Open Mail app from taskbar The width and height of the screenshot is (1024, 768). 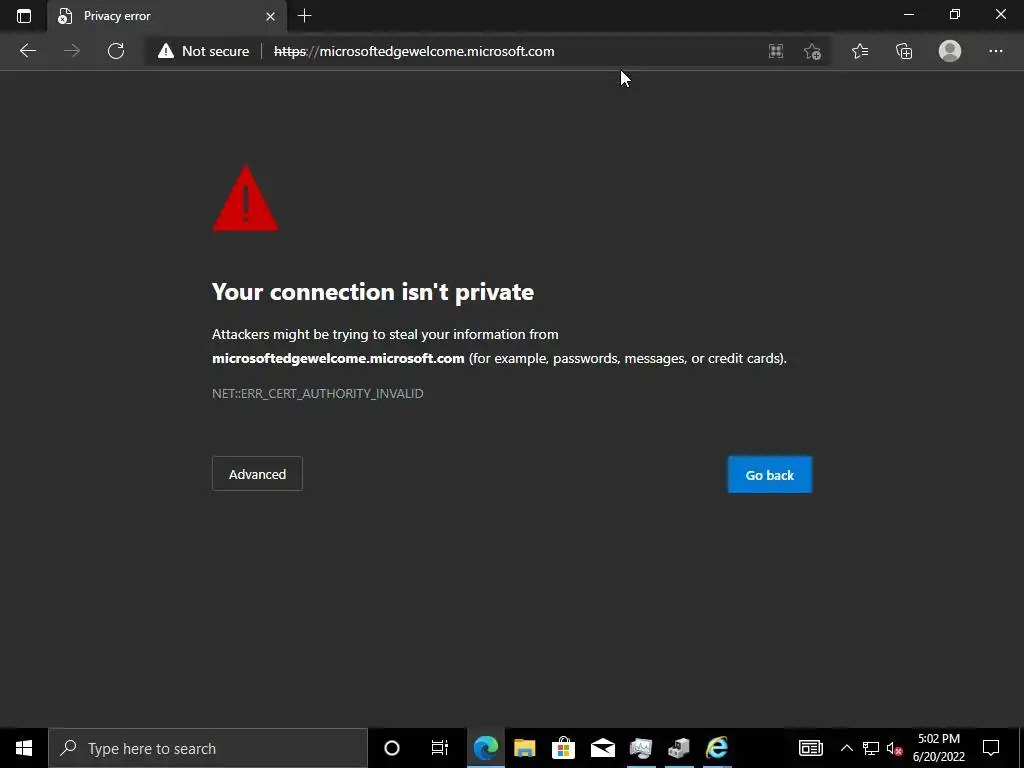[602, 748]
